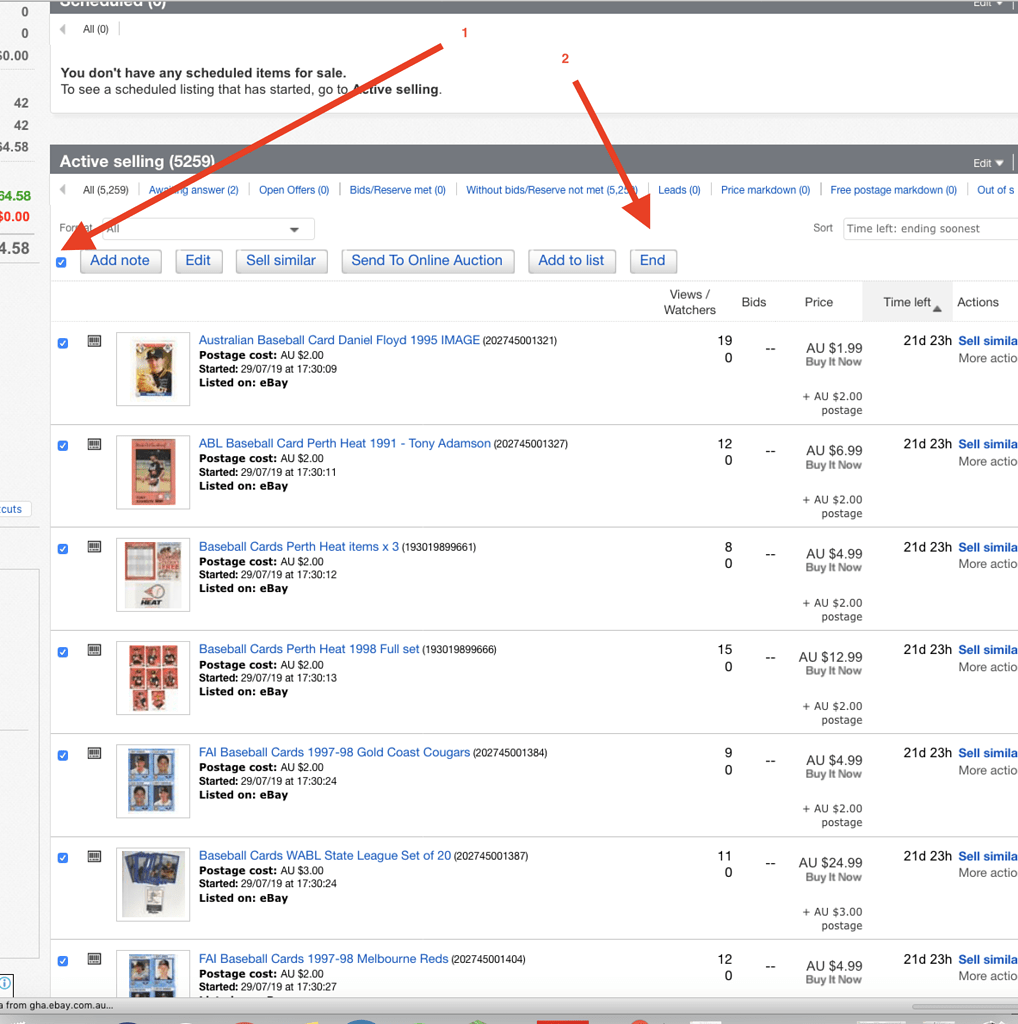Open ABL Baseball Card Tony Adamson listing link
The height and width of the screenshot is (1024, 1018).
pyautogui.click(x=345, y=443)
